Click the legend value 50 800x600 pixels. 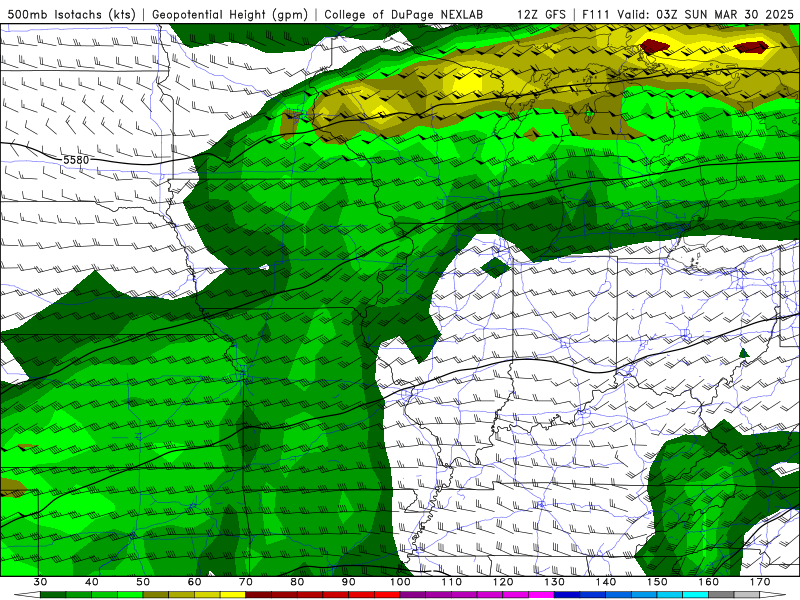(143, 582)
